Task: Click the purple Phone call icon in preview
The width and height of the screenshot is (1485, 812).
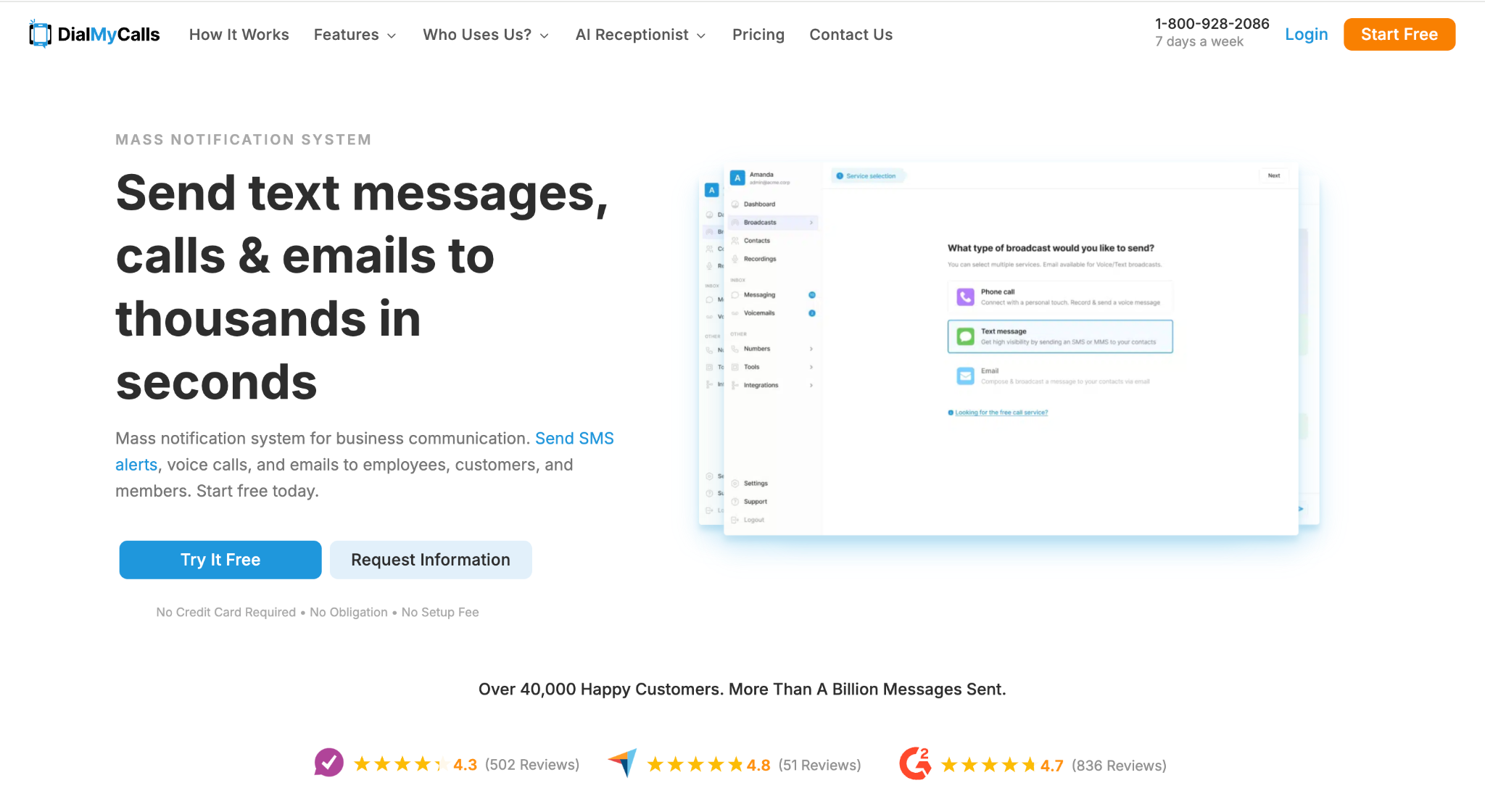Action: tap(966, 297)
